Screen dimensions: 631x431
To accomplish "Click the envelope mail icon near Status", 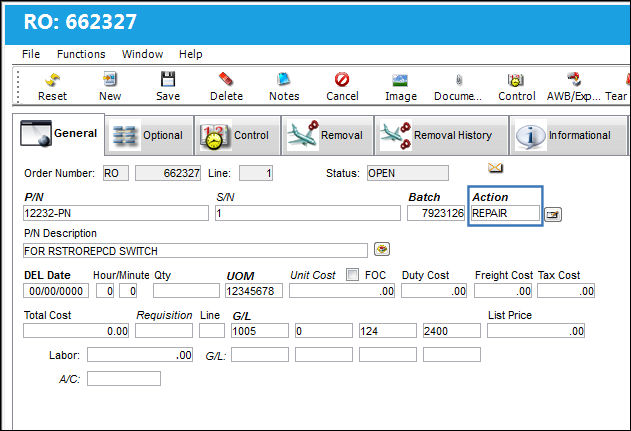I will point(495,167).
